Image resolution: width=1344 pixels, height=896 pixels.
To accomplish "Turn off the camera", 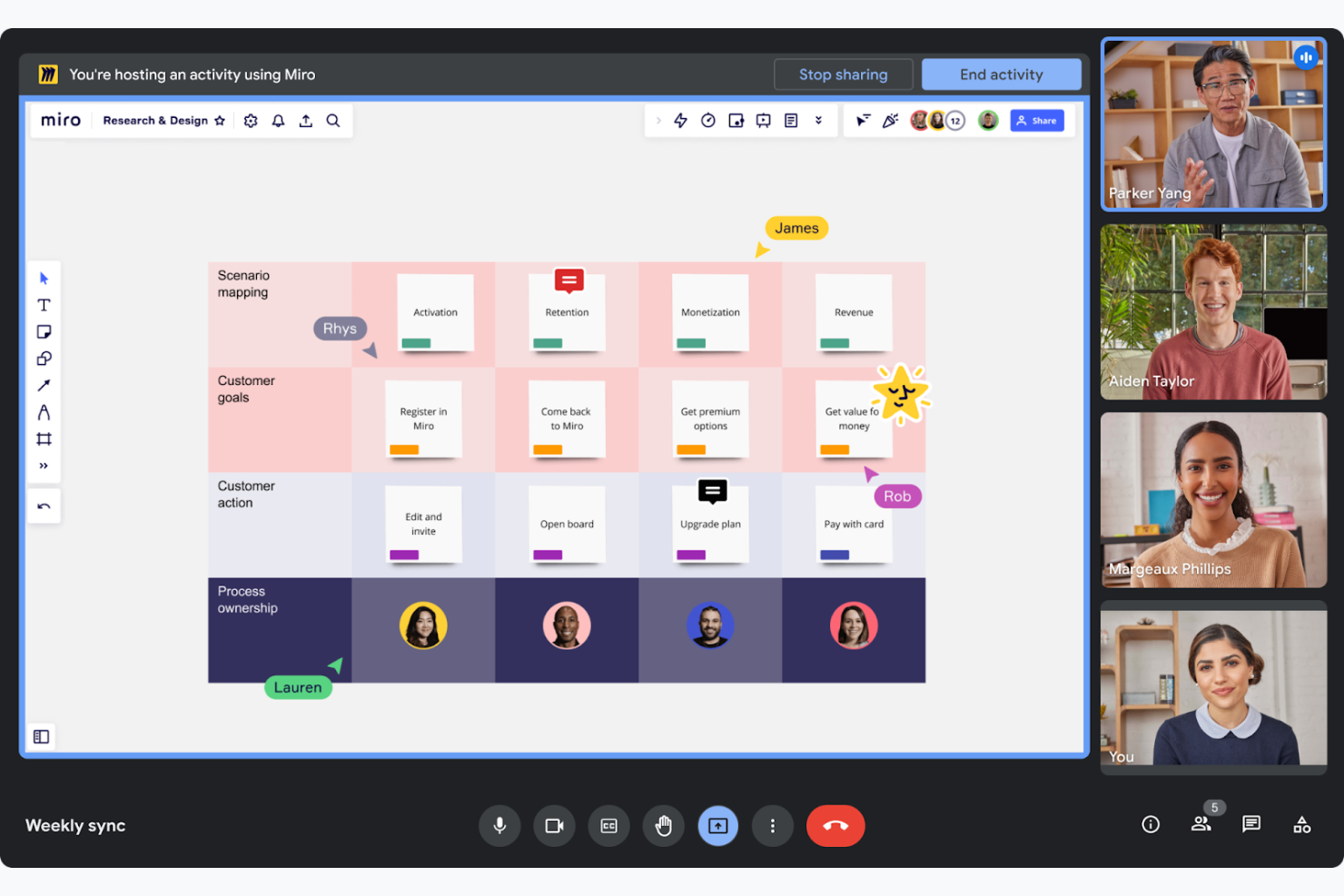I will 554,825.
